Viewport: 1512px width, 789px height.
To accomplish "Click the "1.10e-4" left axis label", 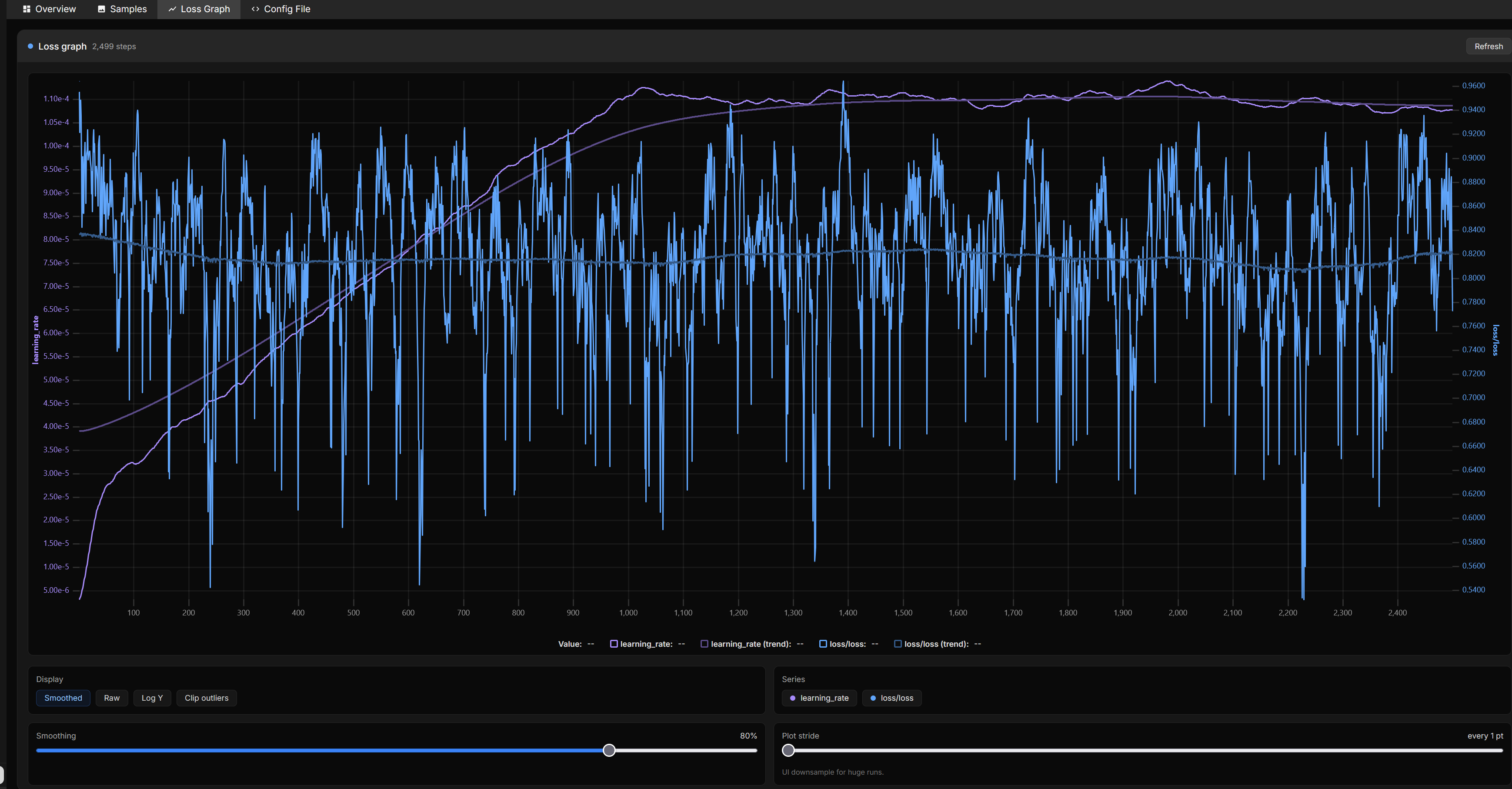I will [56, 99].
